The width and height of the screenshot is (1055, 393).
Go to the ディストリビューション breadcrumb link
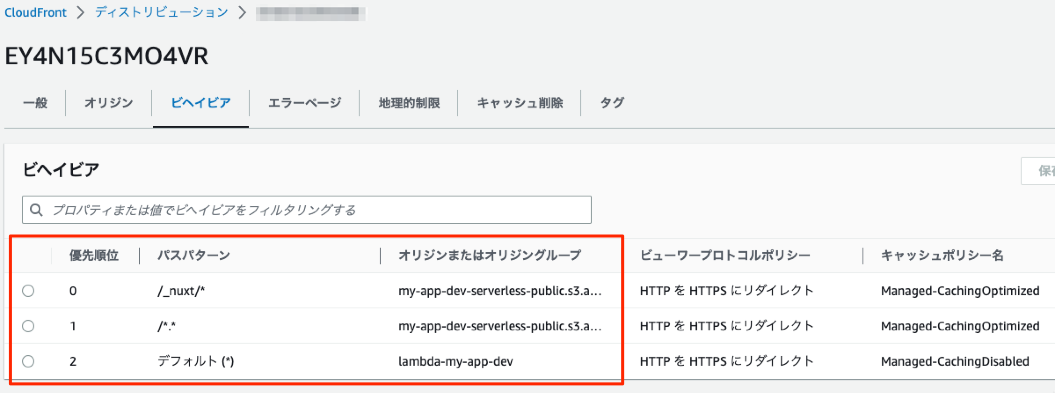[x=161, y=13]
